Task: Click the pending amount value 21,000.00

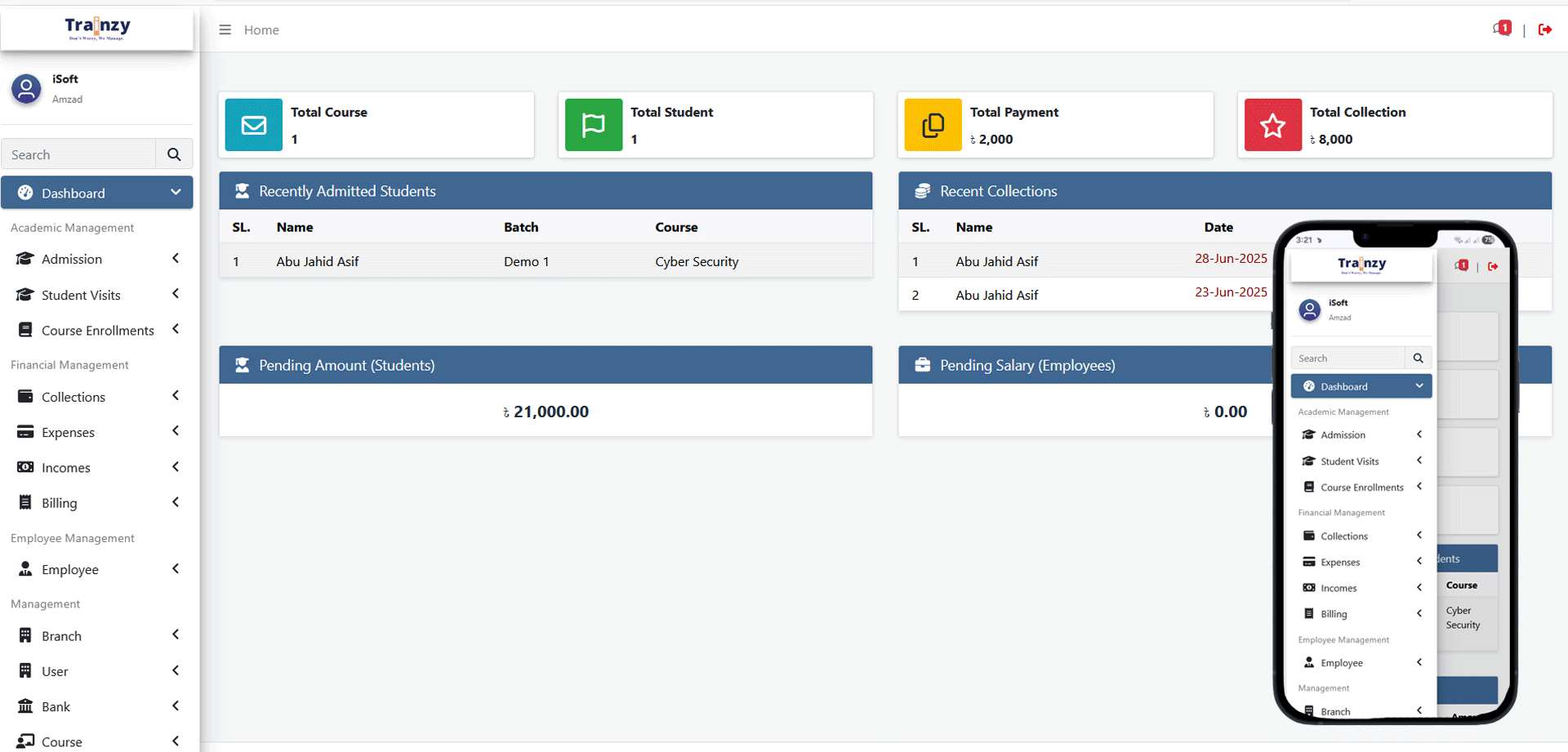Action: 546,411
